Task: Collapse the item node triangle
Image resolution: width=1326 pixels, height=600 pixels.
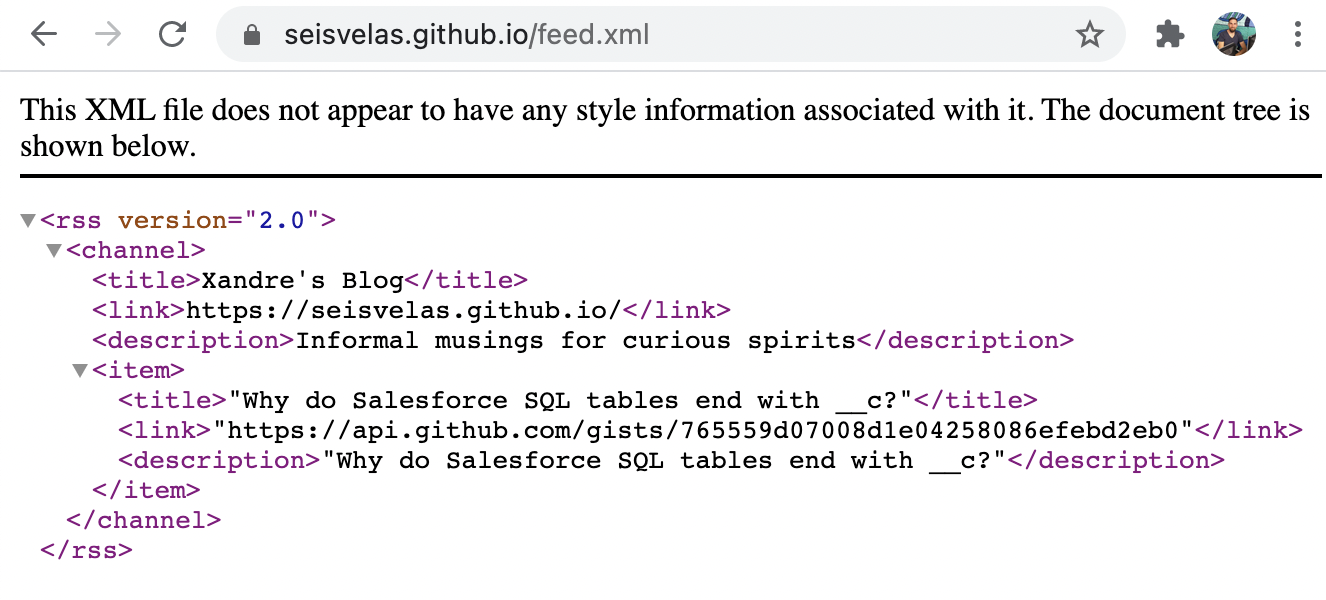Action: (80, 370)
